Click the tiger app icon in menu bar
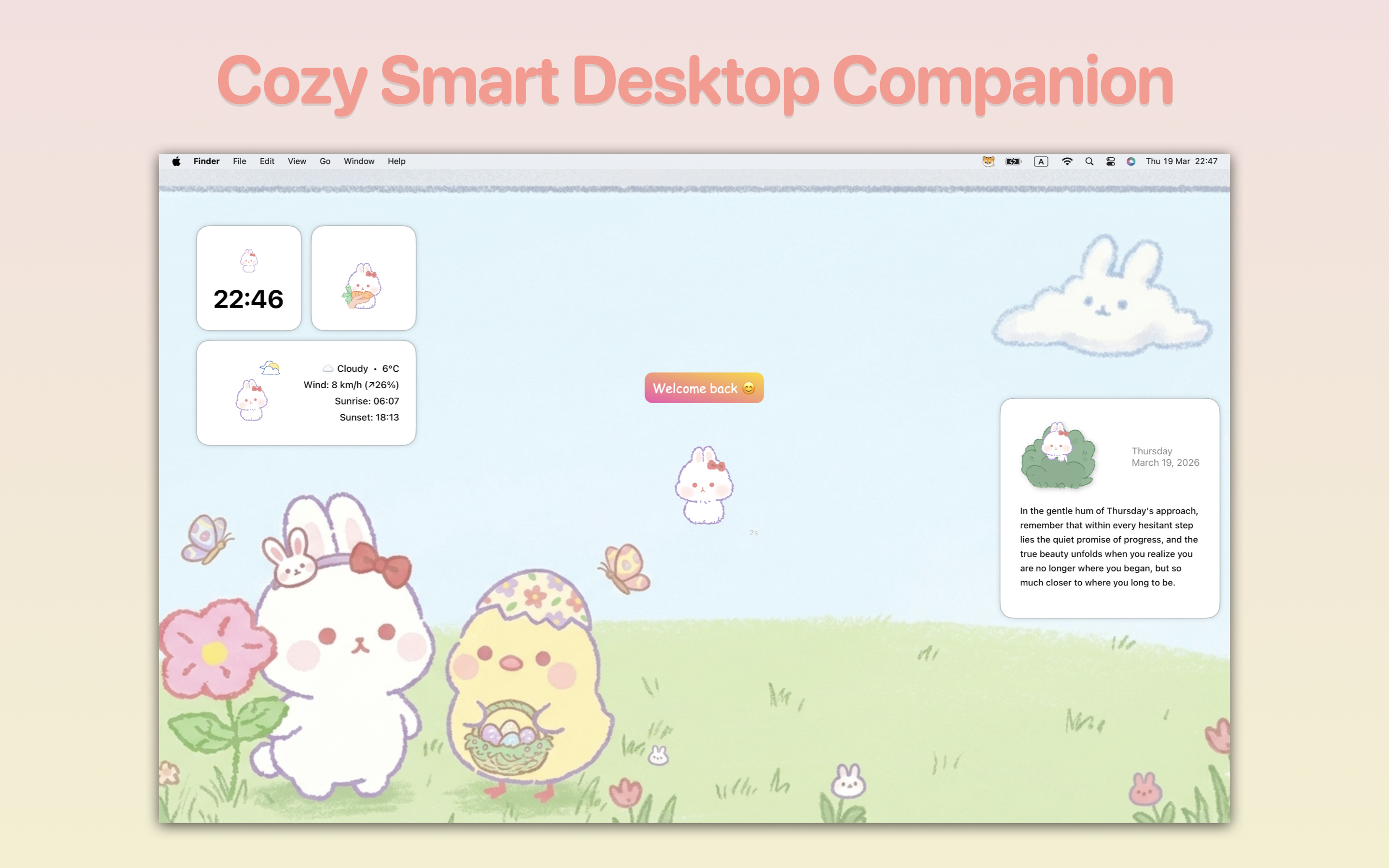 coord(988,162)
